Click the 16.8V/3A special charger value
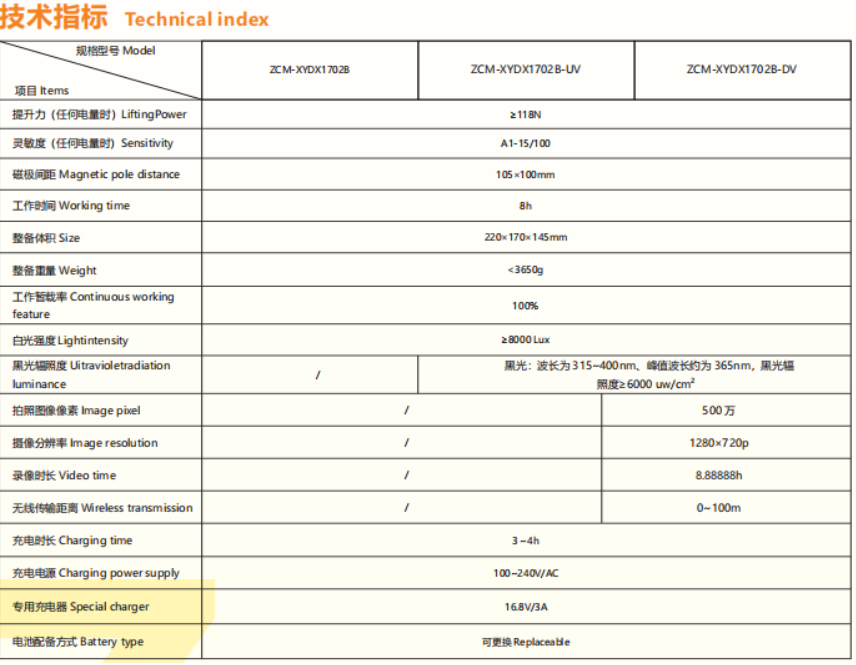Screen dimensions: 856x665 525,606
